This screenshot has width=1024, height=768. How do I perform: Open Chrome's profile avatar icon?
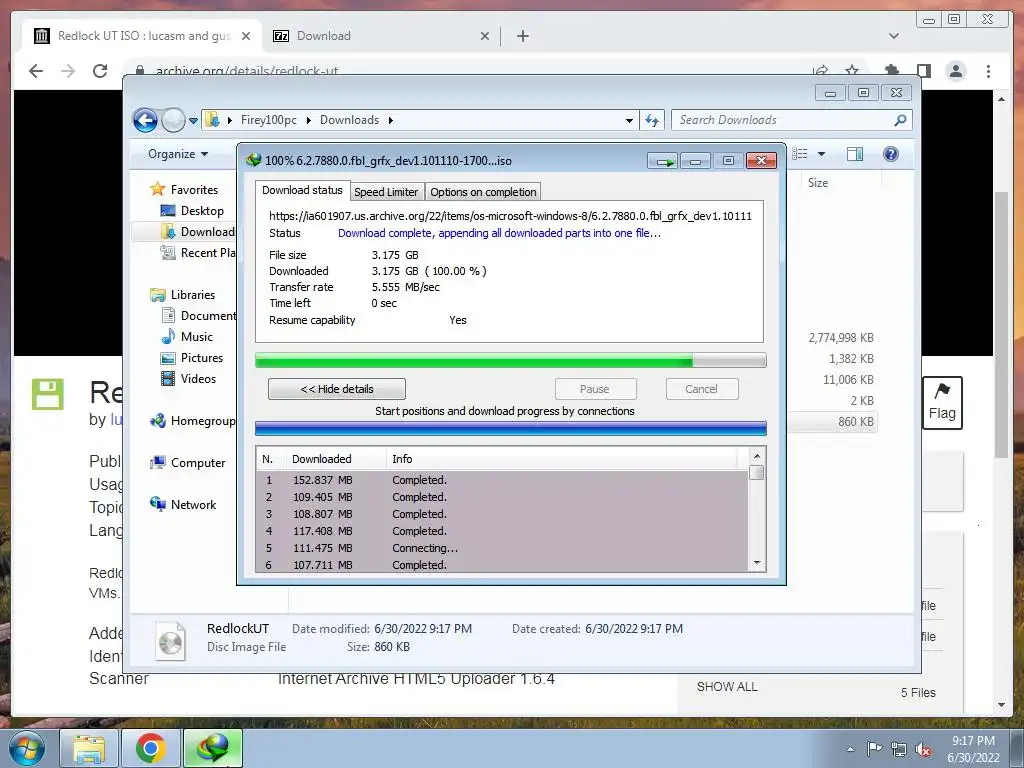coord(956,71)
